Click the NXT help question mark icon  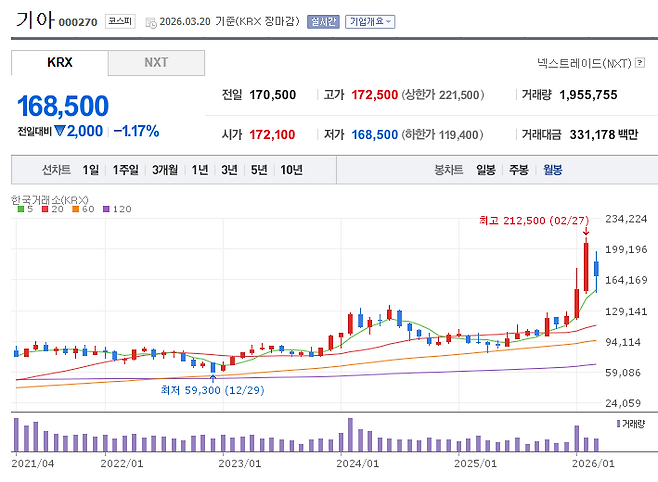click(x=638, y=63)
